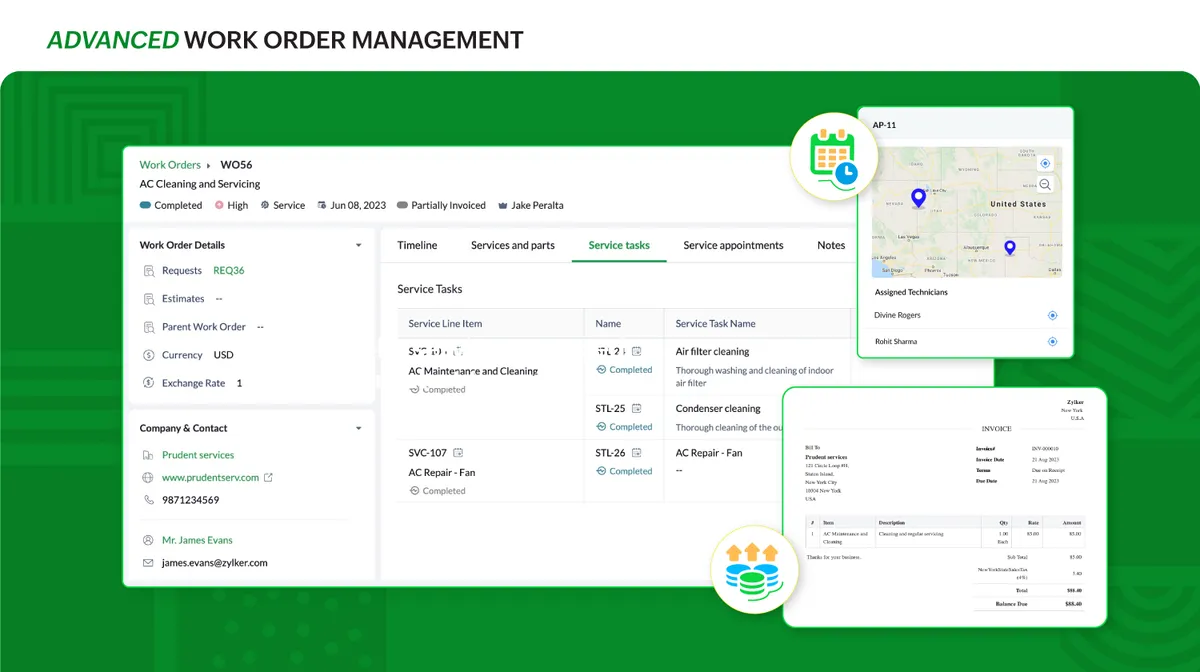This screenshot has height=672, width=1200.
Task: Select the Service tasks tab
Action: pos(619,245)
